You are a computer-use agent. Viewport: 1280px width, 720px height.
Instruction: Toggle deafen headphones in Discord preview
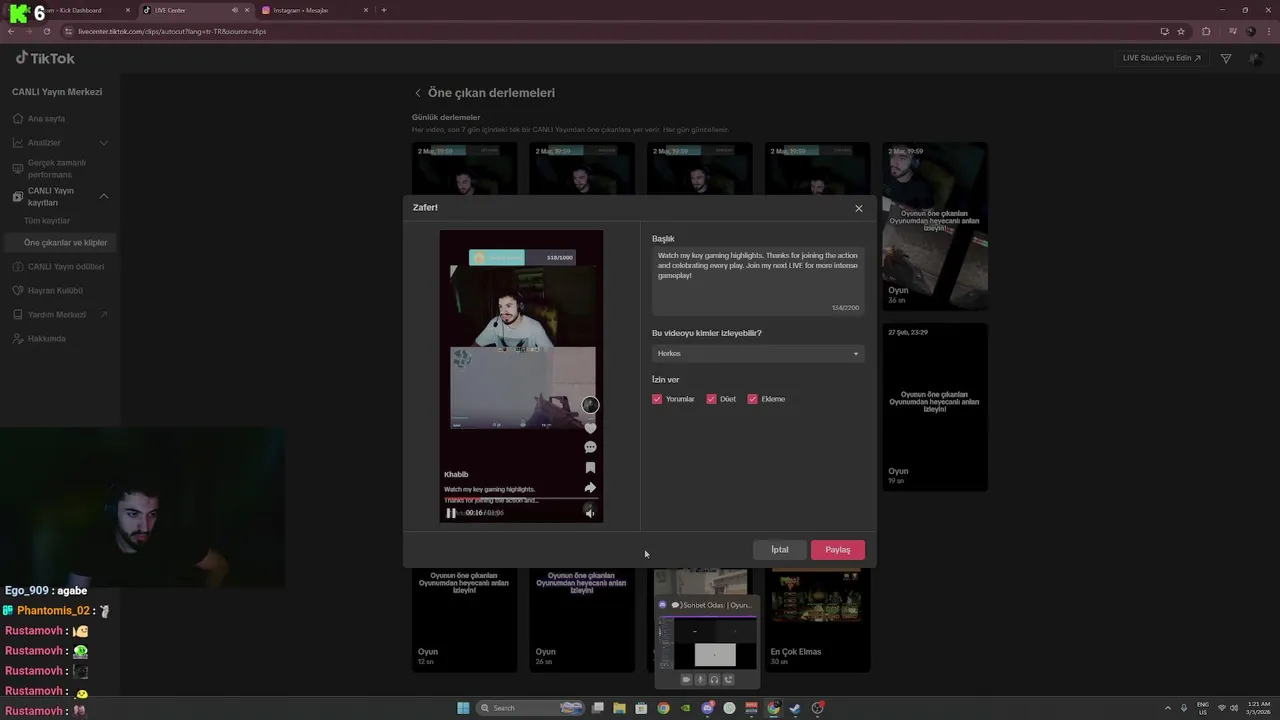point(714,679)
